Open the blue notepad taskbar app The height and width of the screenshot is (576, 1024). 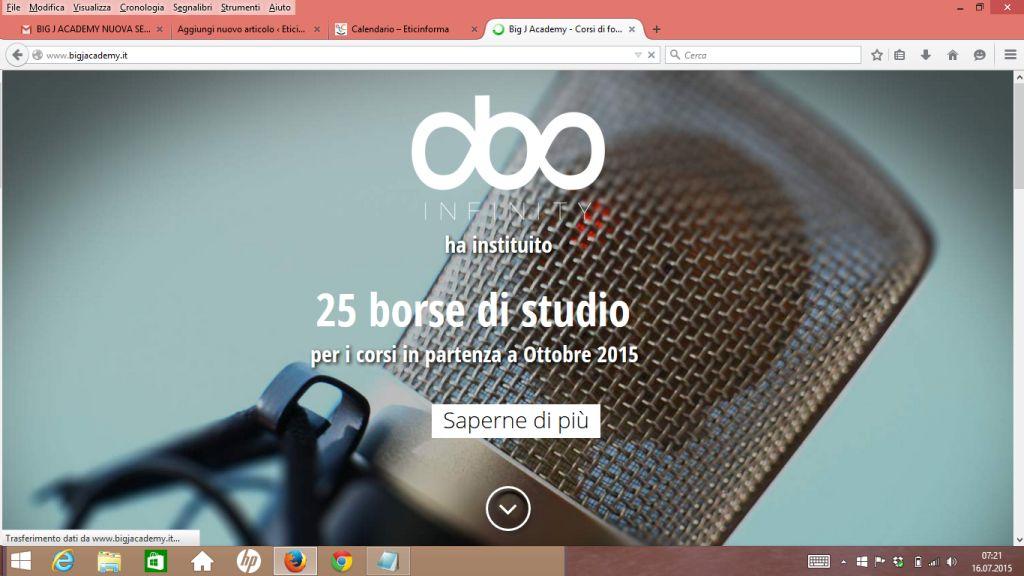click(x=388, y=561)
